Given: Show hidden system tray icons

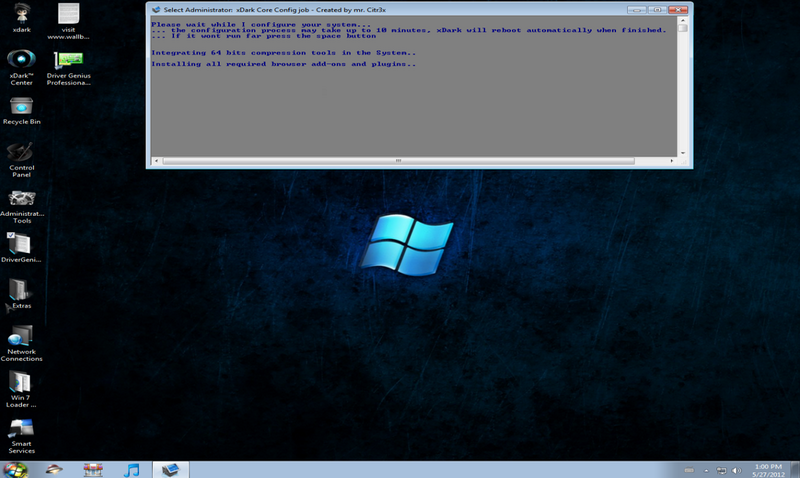Looking at the screenshot, I should coord(707,470).
